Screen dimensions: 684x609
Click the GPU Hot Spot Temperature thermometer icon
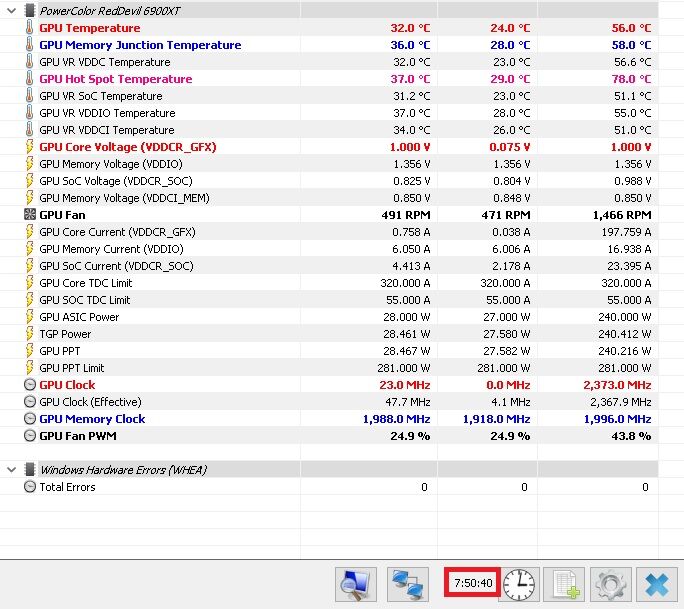29,79
